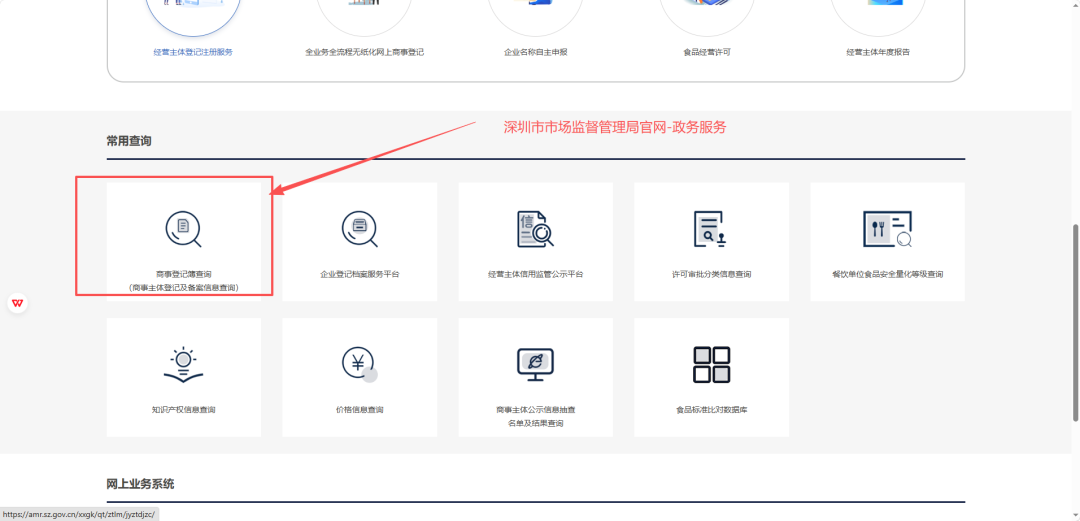Click the 餐饮单位食品安全量化等级查询 label

(x=888, y=274)
